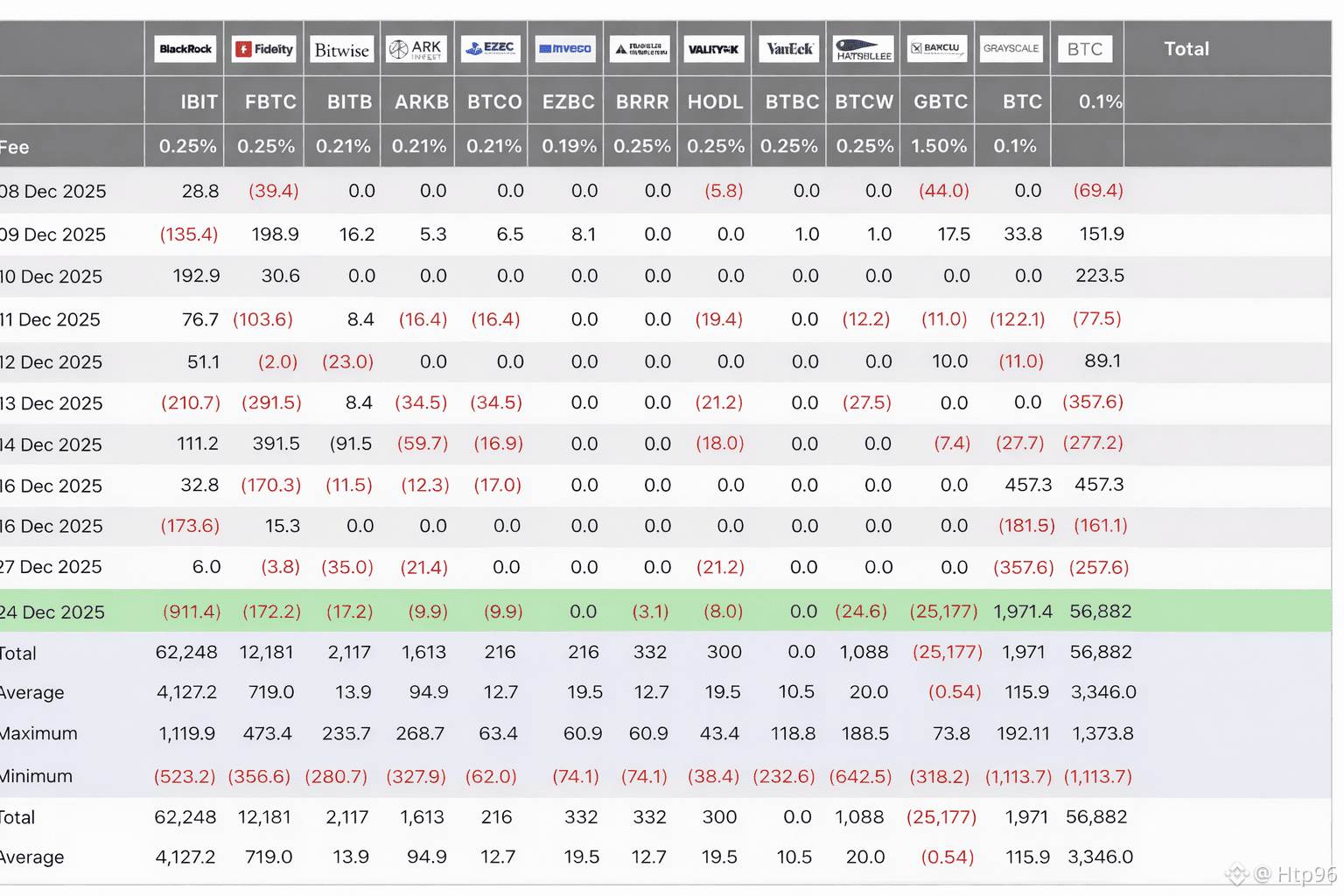
Task: Click the 08 Dec 2025 row label
Action: coord(52,192)
